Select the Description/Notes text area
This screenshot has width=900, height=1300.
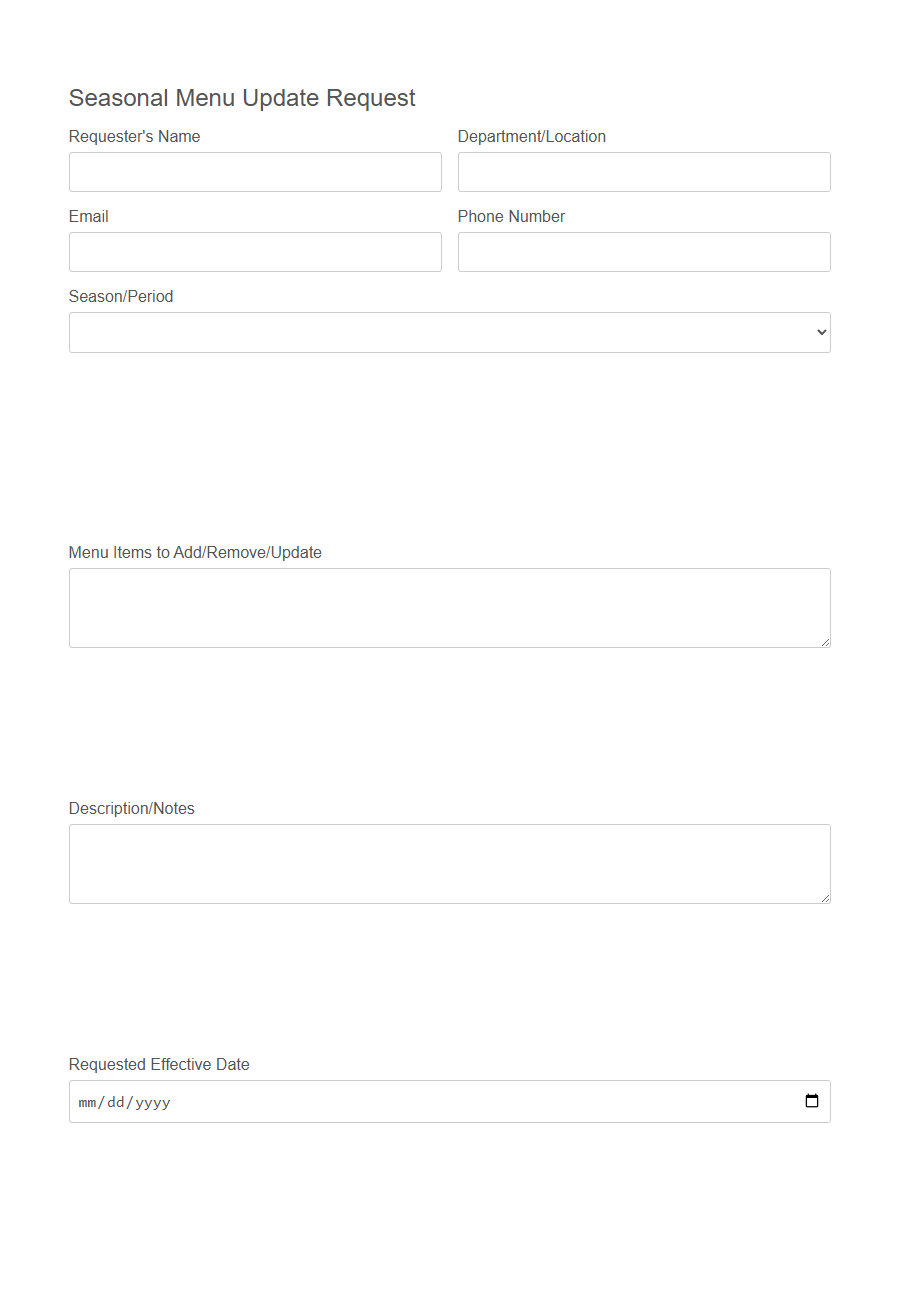(450, 860)
